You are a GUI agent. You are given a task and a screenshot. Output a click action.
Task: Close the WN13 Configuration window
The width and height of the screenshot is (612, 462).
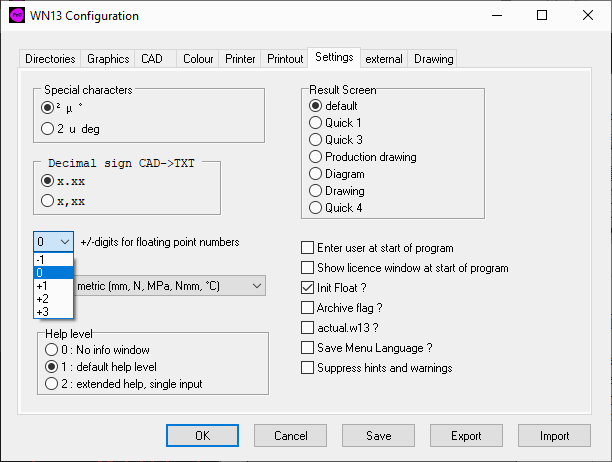pyautogui.click(x=587, y=16)
